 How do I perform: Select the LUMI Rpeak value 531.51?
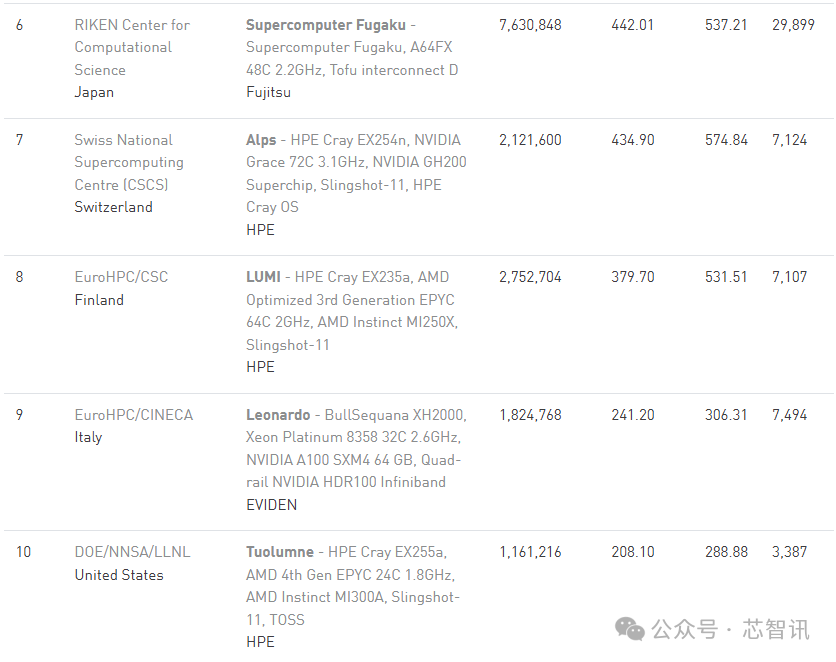pos(726,277)
